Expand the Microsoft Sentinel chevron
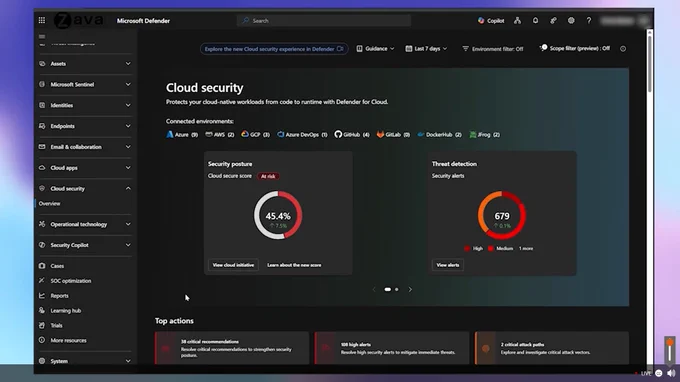Image resolution: width=680 pixels, height=382 pixels. (128, 85)
